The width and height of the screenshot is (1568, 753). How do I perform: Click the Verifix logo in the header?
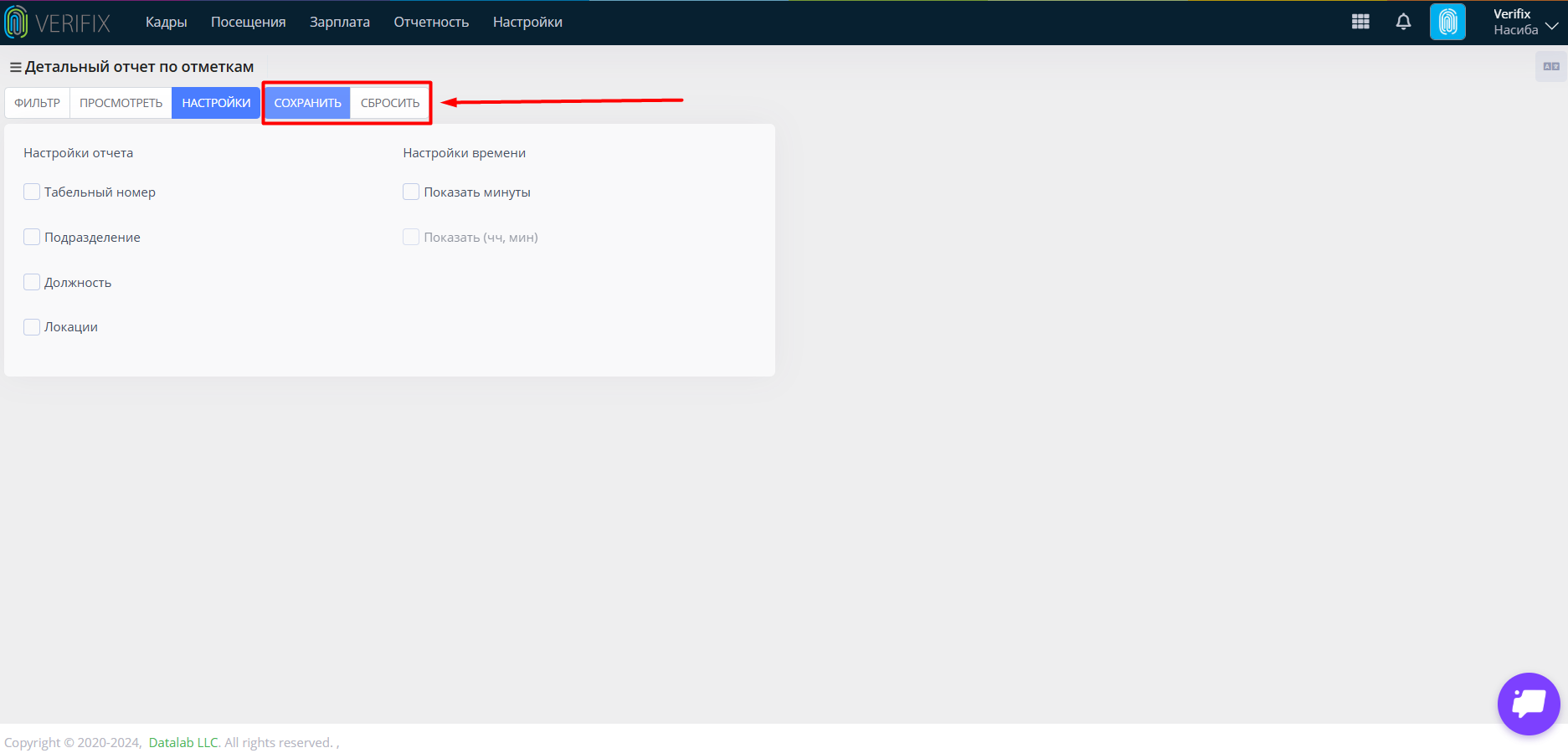[x=58, y=23]
